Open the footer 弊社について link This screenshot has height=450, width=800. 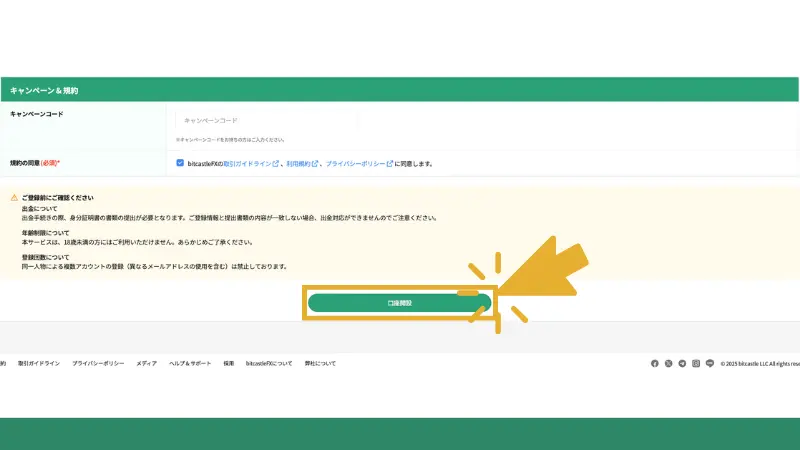click(320, 363)
